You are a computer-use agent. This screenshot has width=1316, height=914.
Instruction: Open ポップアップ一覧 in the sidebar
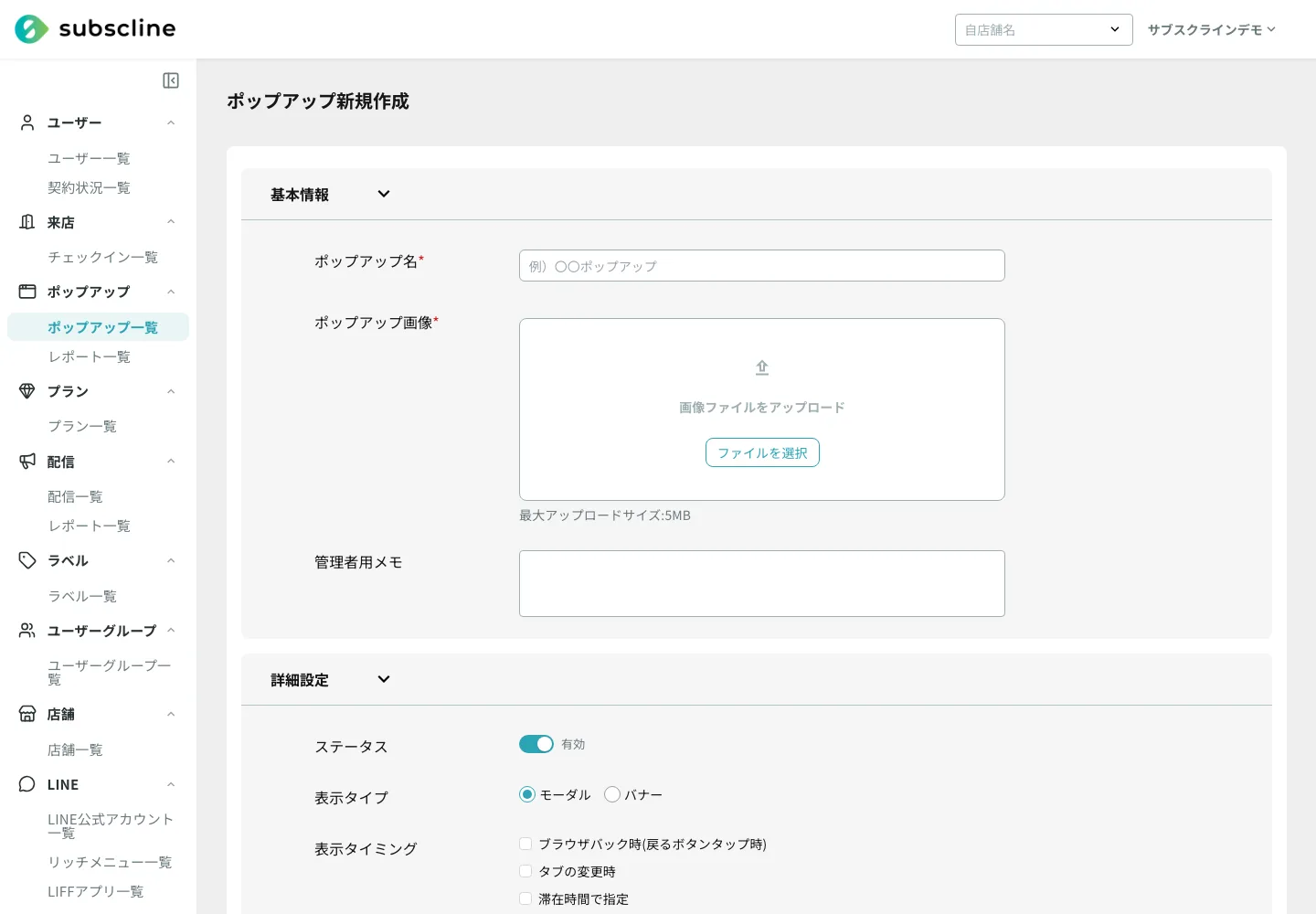pyautogui.click(x=98, y=327)
